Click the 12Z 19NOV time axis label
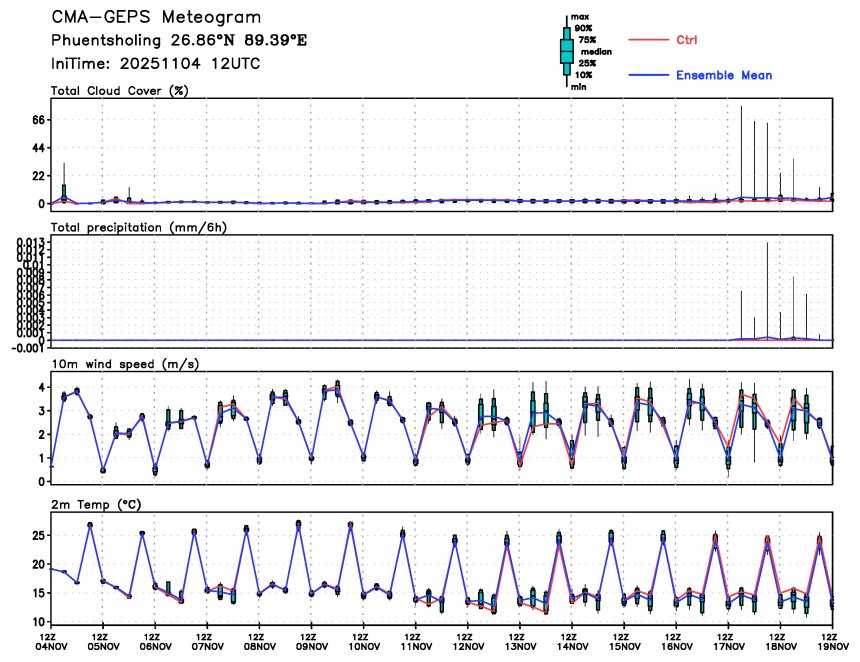 [828, 641]
